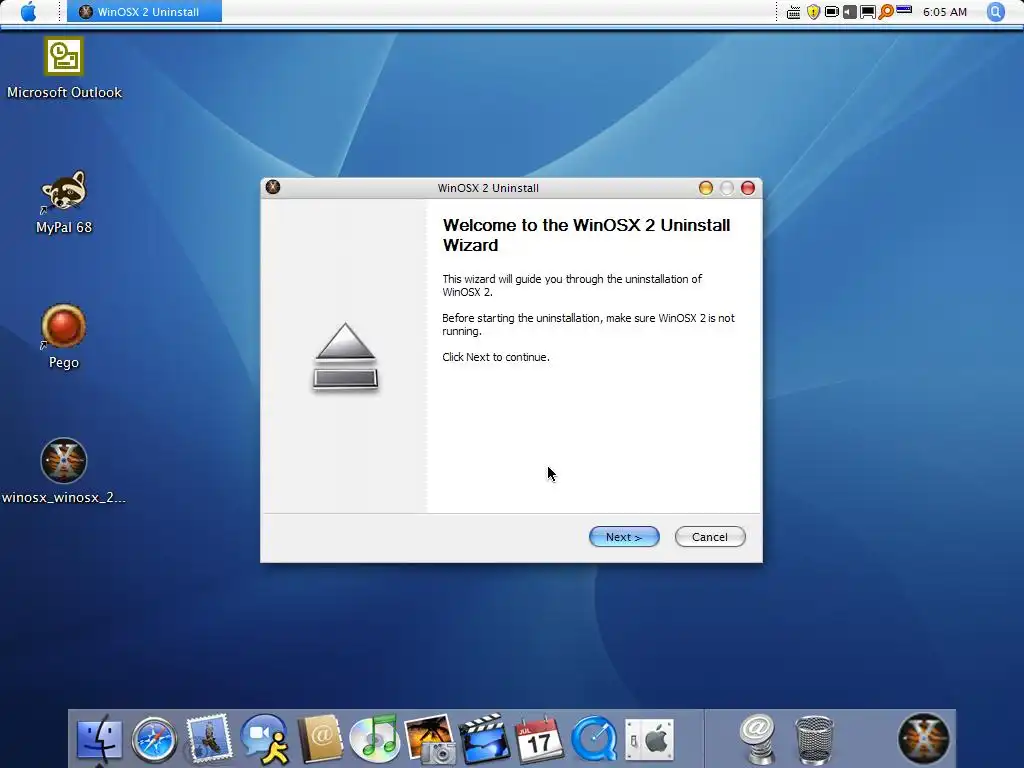Cancel the WinOSX 2 uninstall wizard
The height and width of the screenshot is (768, 1024).
pos(710,537)
